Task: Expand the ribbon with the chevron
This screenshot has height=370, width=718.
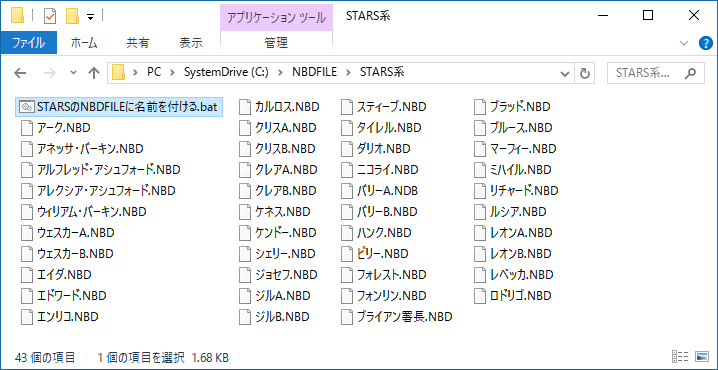Action: click(684, 44)
